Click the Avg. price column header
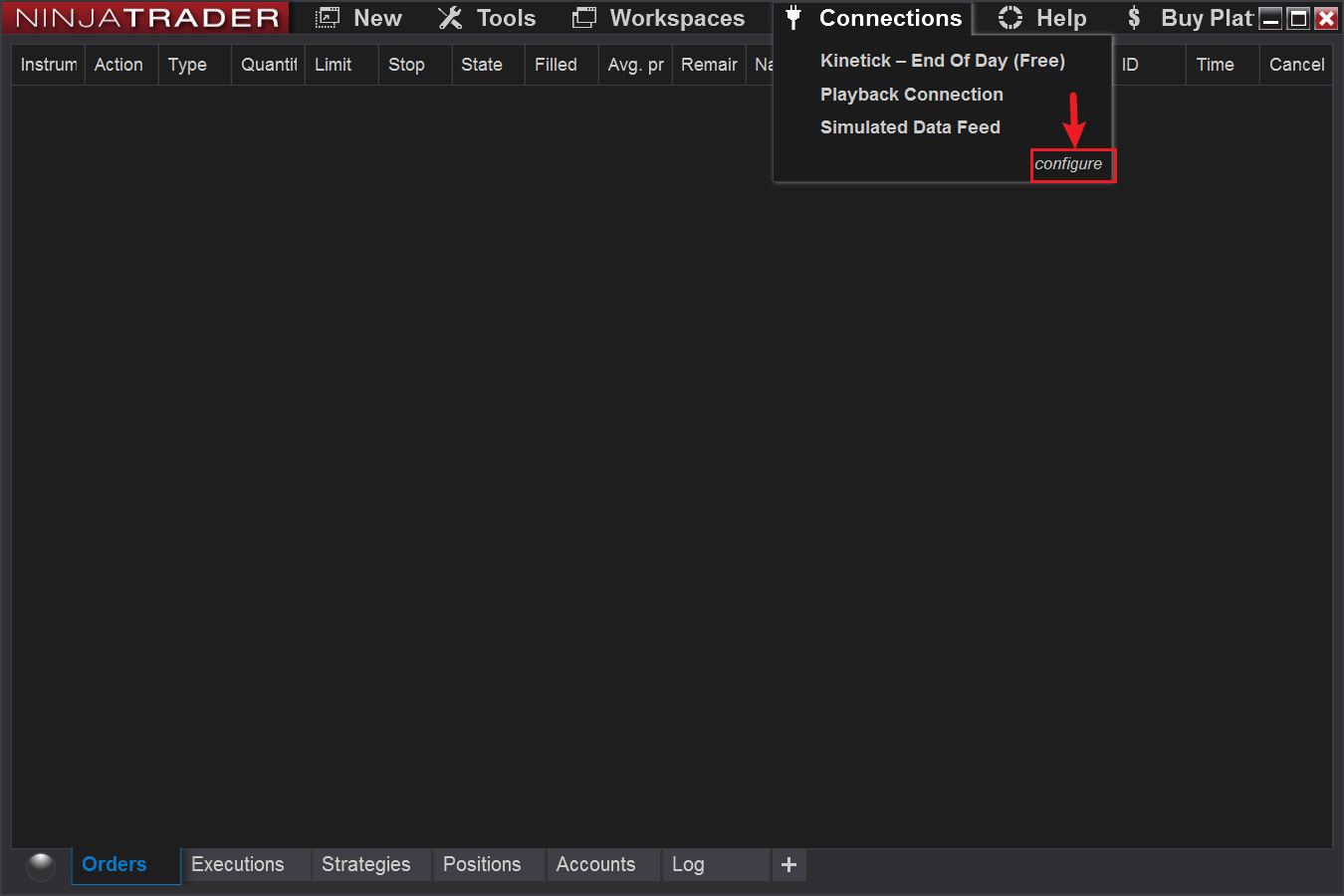1344x896 pixels. (635, 65)
